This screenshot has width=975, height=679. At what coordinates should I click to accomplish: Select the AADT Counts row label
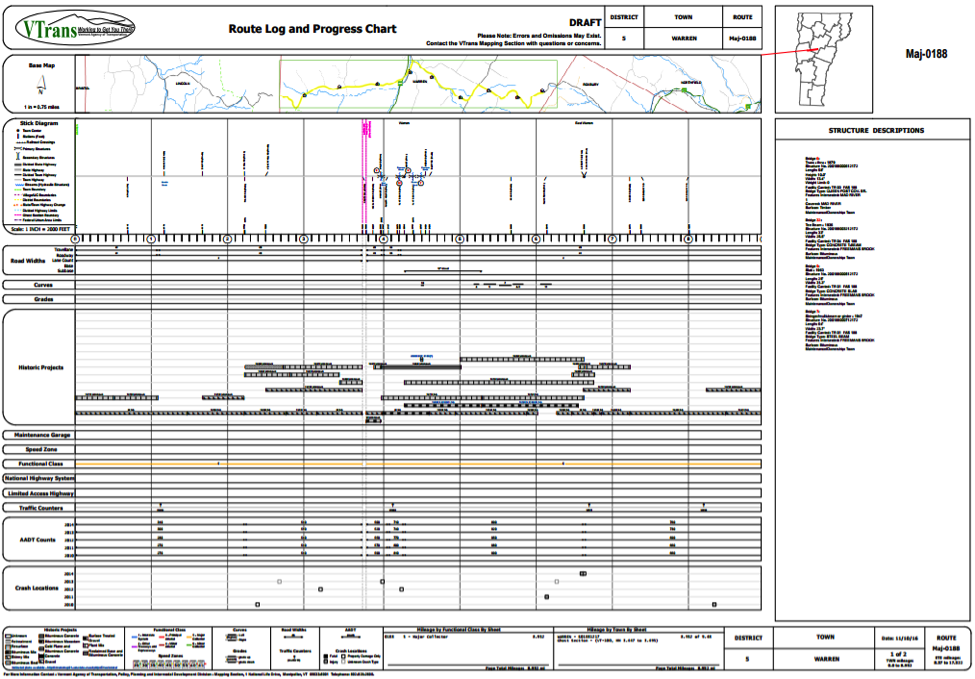pos(40,540)
